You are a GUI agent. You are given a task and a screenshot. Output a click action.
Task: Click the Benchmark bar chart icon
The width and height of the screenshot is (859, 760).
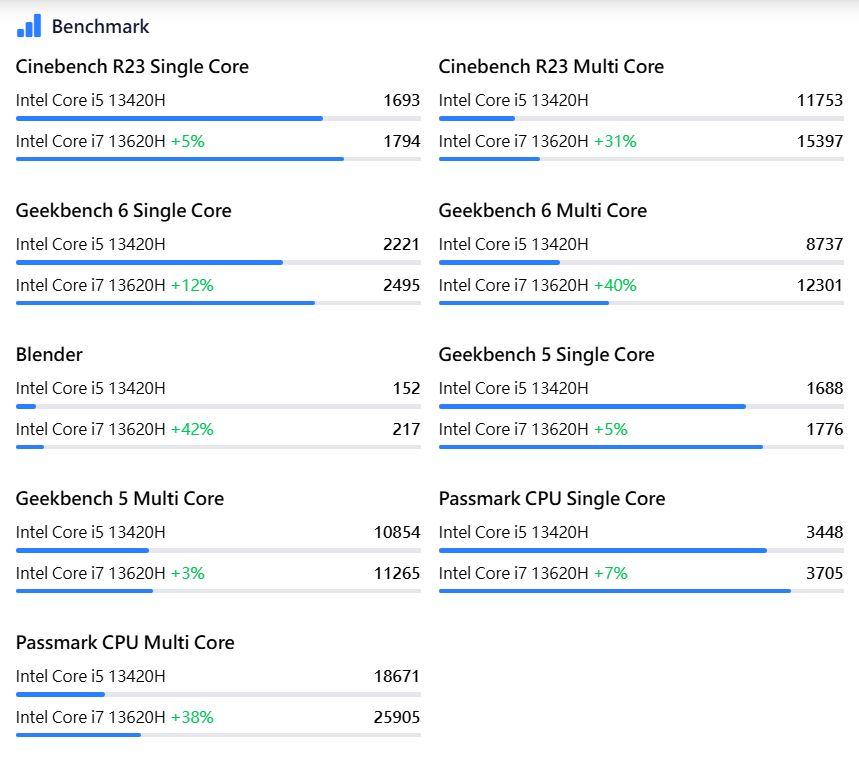point(29,26)
